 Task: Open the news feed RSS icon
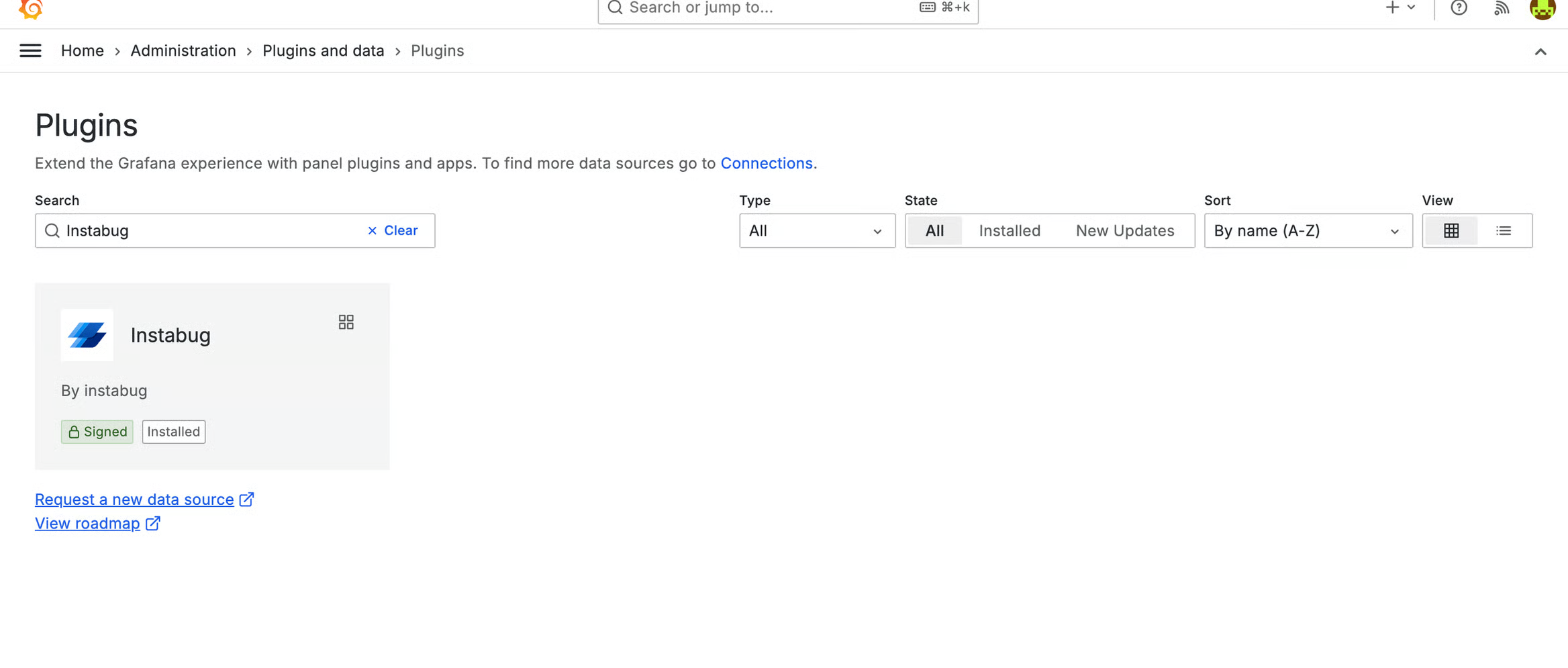[x=1501, y=8]
